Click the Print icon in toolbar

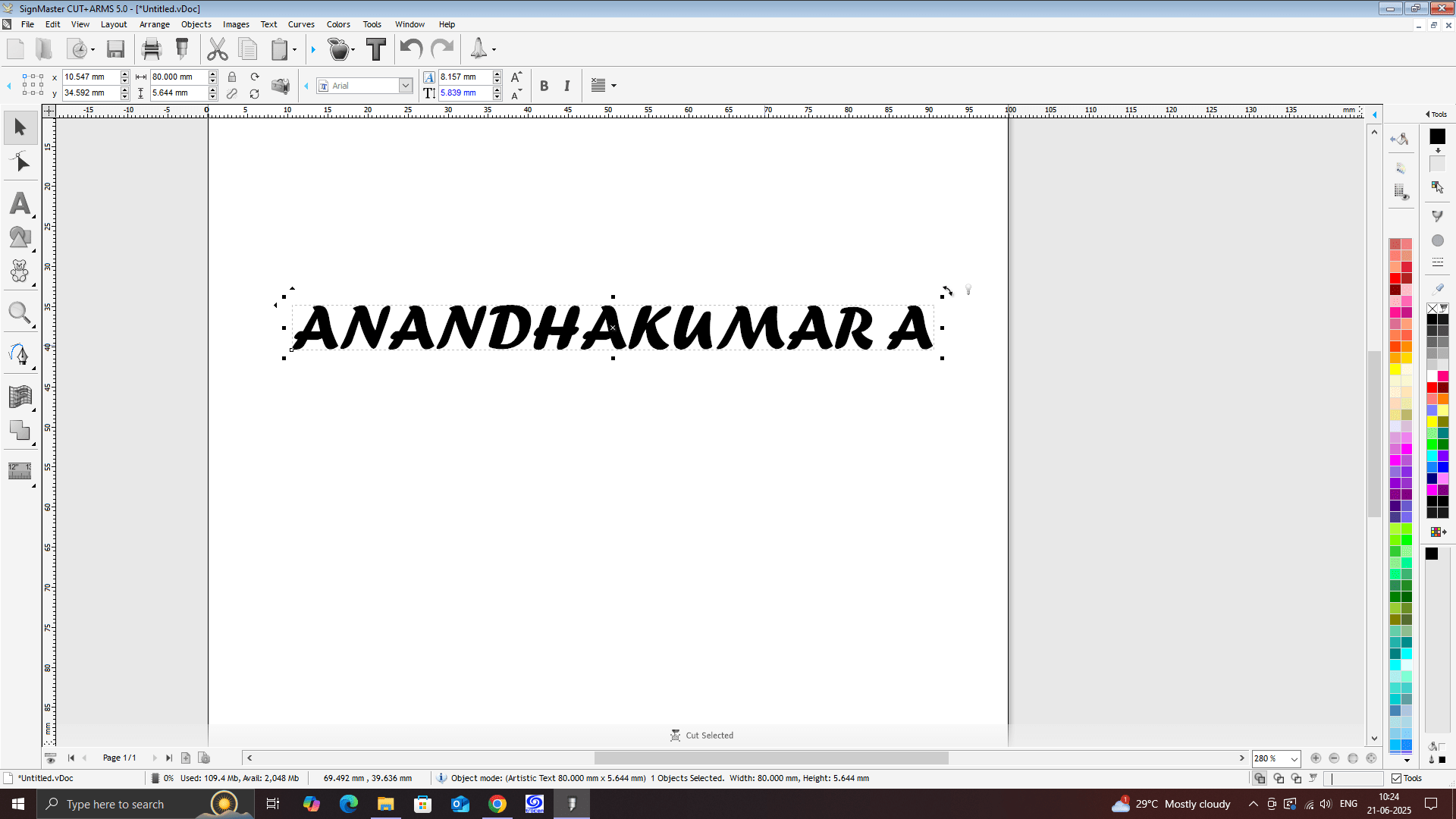pos(152,50)
